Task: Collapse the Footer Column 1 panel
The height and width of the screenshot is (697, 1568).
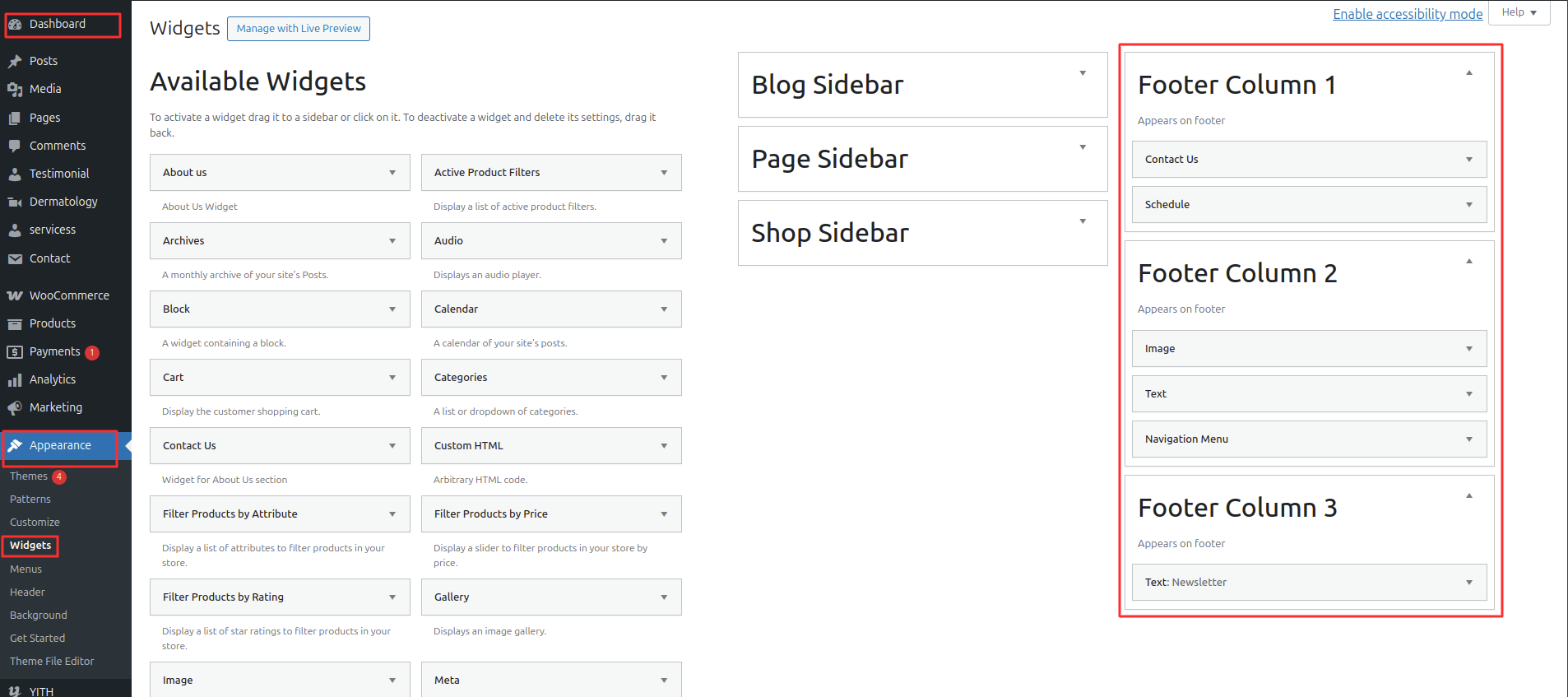Action: tap(1468, 73)
